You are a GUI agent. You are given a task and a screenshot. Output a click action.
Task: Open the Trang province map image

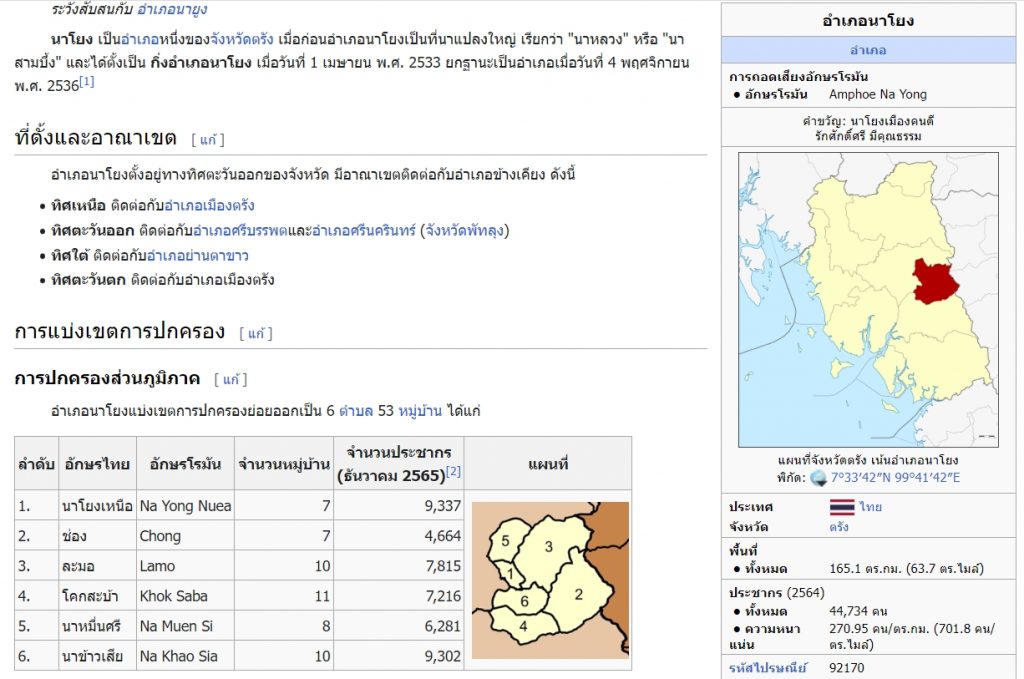[868, 299]
